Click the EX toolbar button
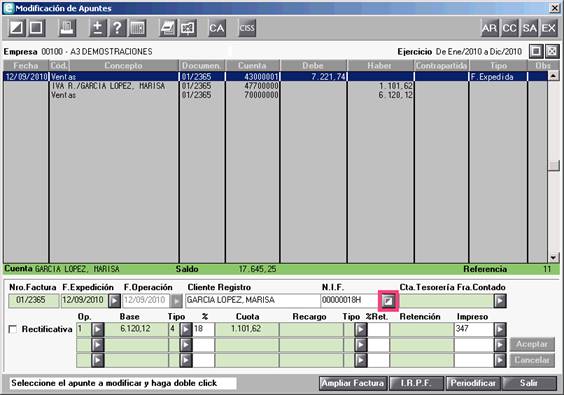The width and height of the screenshot is (564, 395). tap(549, 28)
